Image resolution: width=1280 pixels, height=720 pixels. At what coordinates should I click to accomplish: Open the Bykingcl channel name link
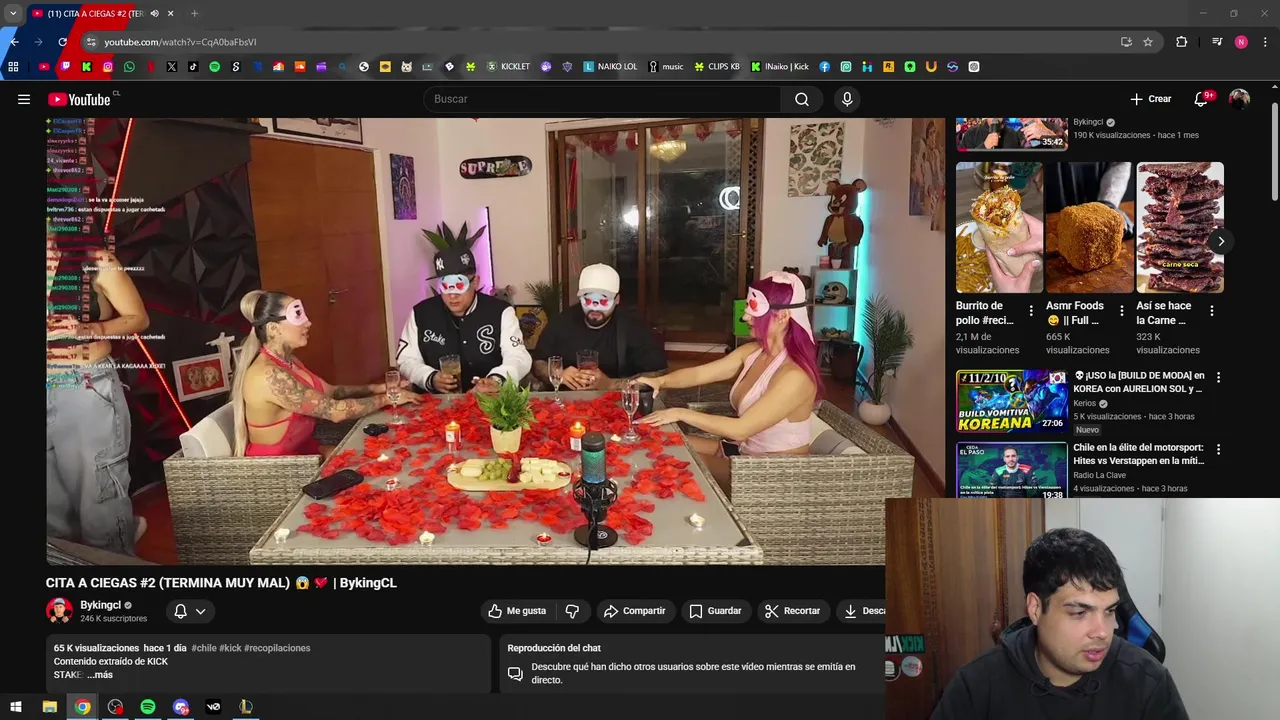tap(100, 605)
